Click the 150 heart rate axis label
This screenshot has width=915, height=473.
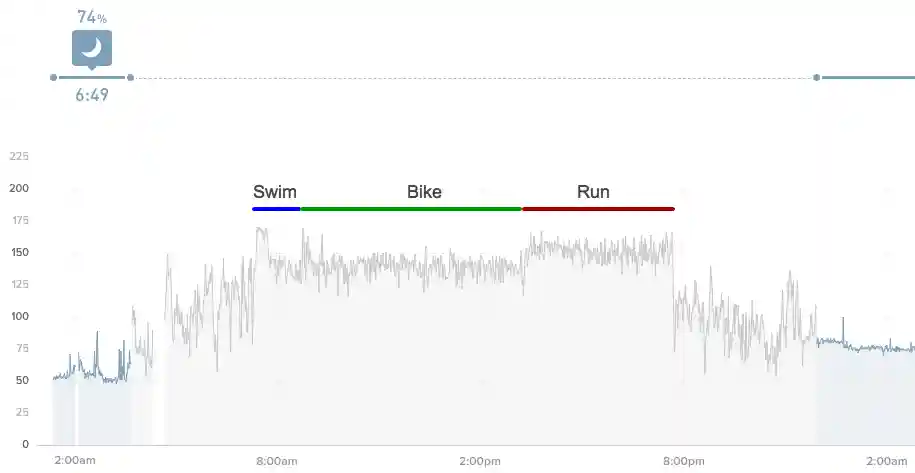(x=19, y=253)
